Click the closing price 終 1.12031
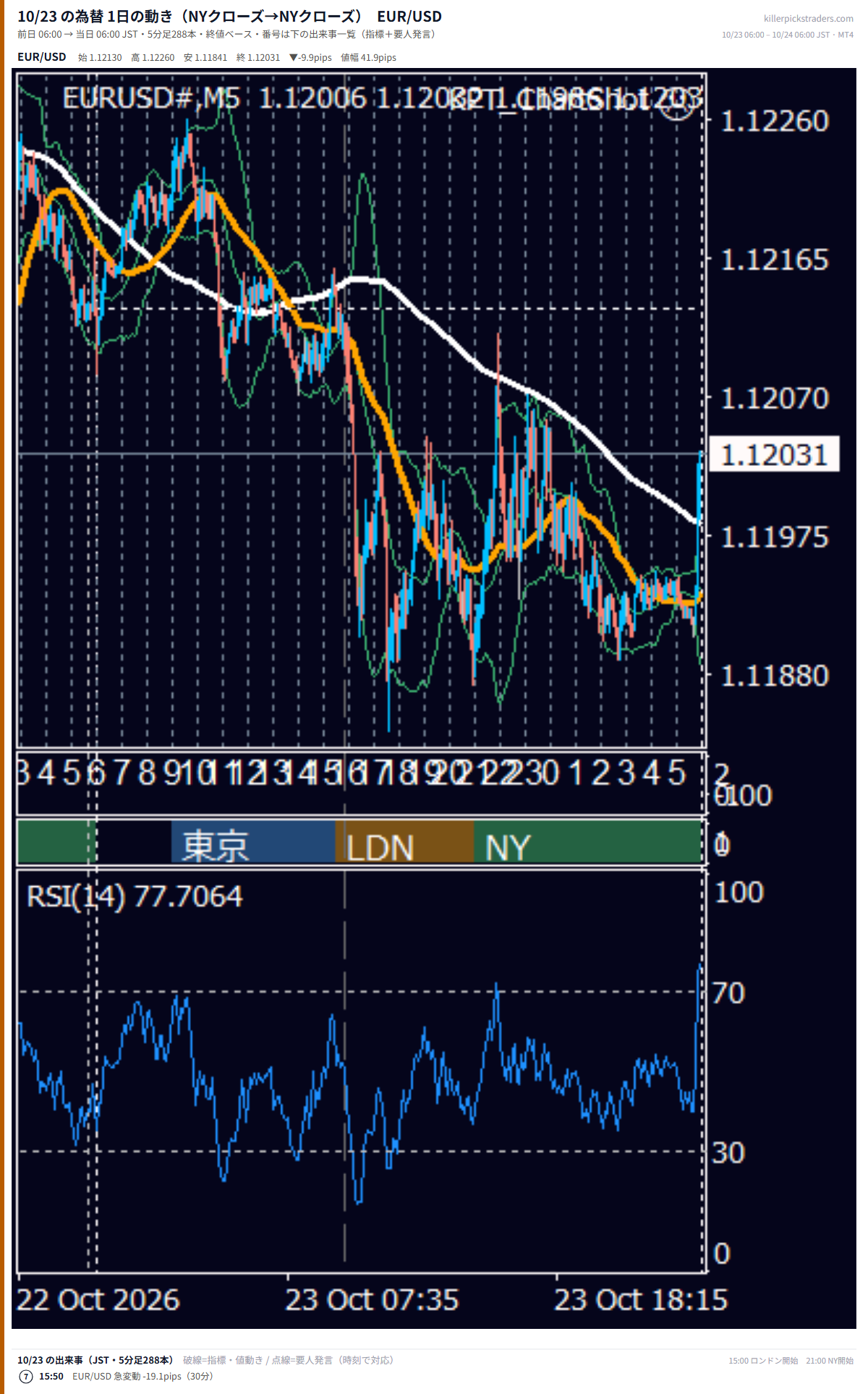868x1394 pixels. pyautogui.click(x=258, y=58)
